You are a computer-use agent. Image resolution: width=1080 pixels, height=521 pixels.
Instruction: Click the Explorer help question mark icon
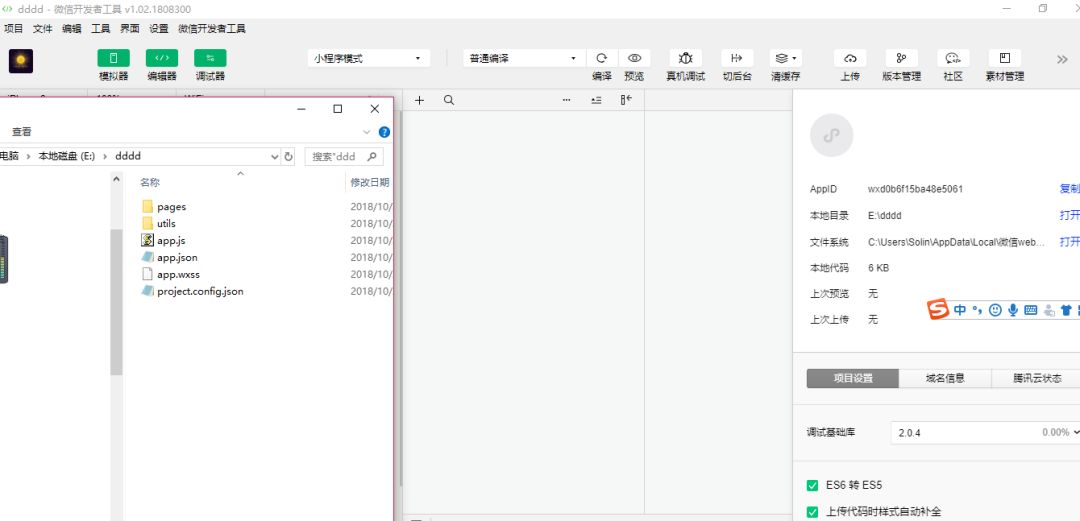[384, 132]
